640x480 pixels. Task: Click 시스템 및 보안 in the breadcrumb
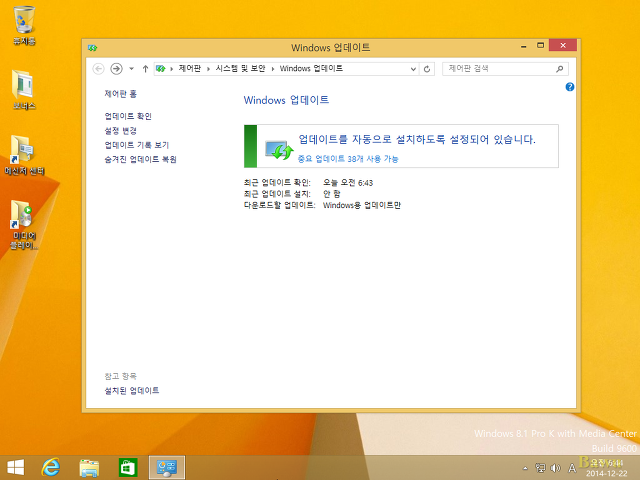coord(240,69)
